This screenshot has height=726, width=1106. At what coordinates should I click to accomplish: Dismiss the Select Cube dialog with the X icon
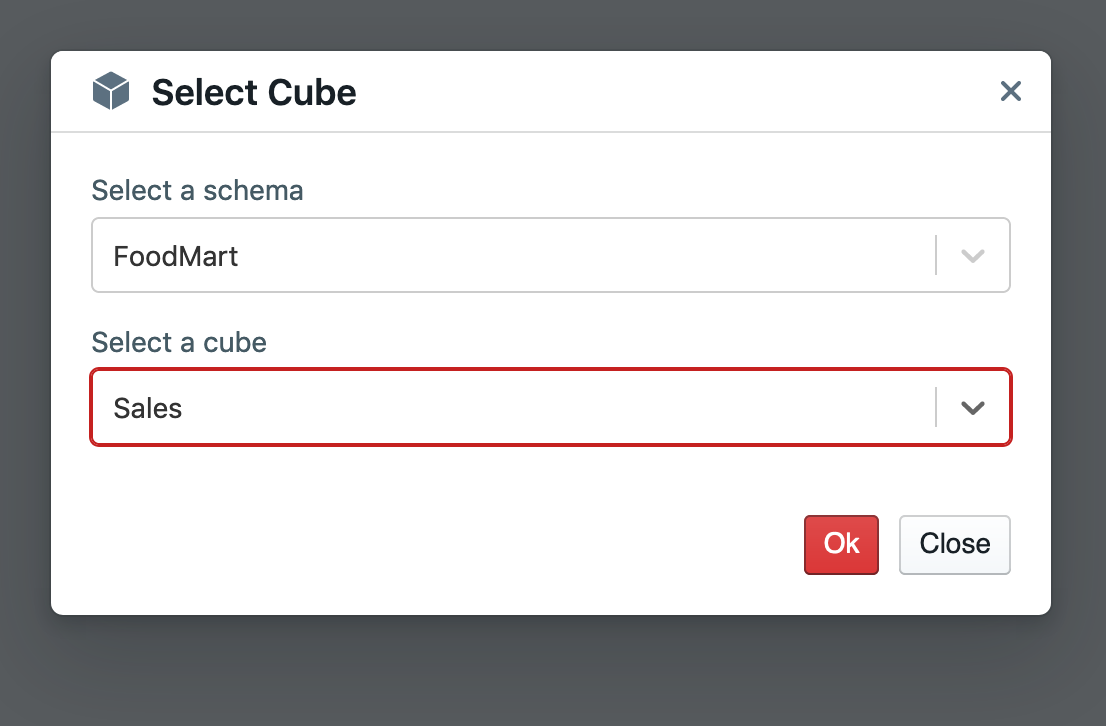pyautogui.click(x=1011, y=91)
